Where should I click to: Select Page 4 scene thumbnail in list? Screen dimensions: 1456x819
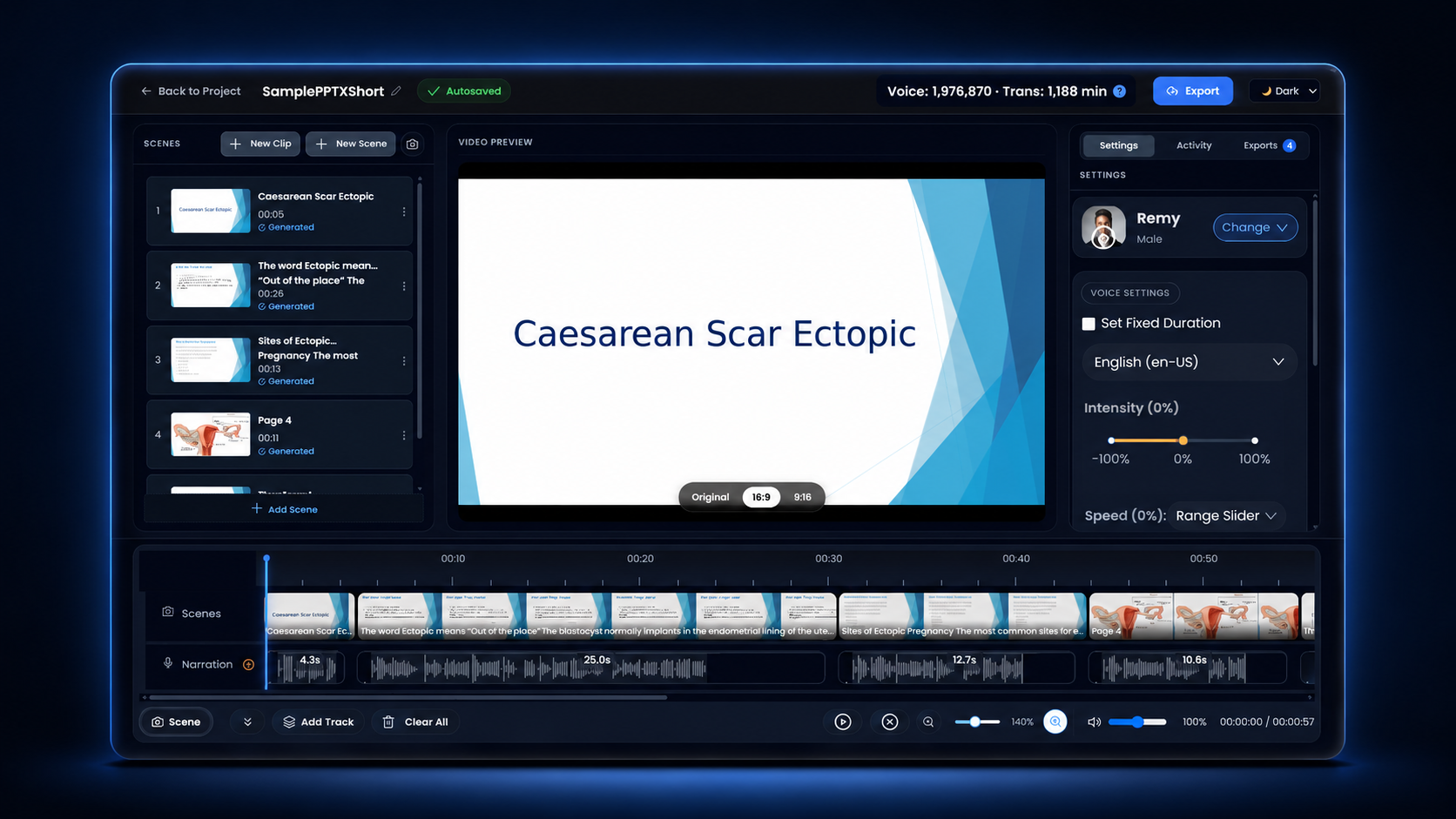pyautogui.click(x=211, y=434)
